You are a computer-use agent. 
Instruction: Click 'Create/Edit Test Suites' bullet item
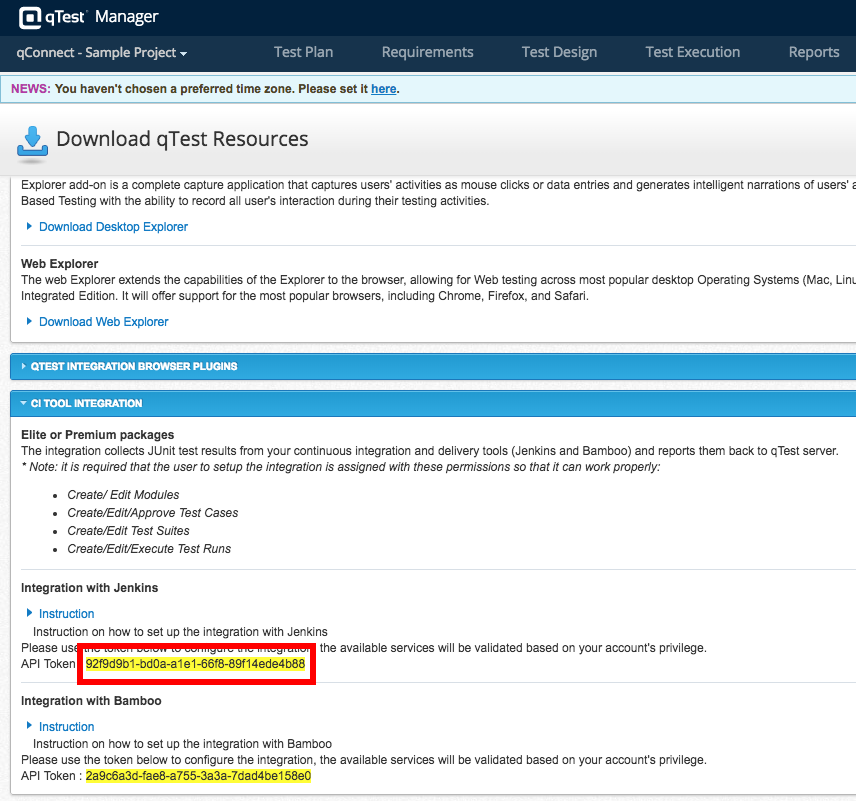tap(128, 531)
